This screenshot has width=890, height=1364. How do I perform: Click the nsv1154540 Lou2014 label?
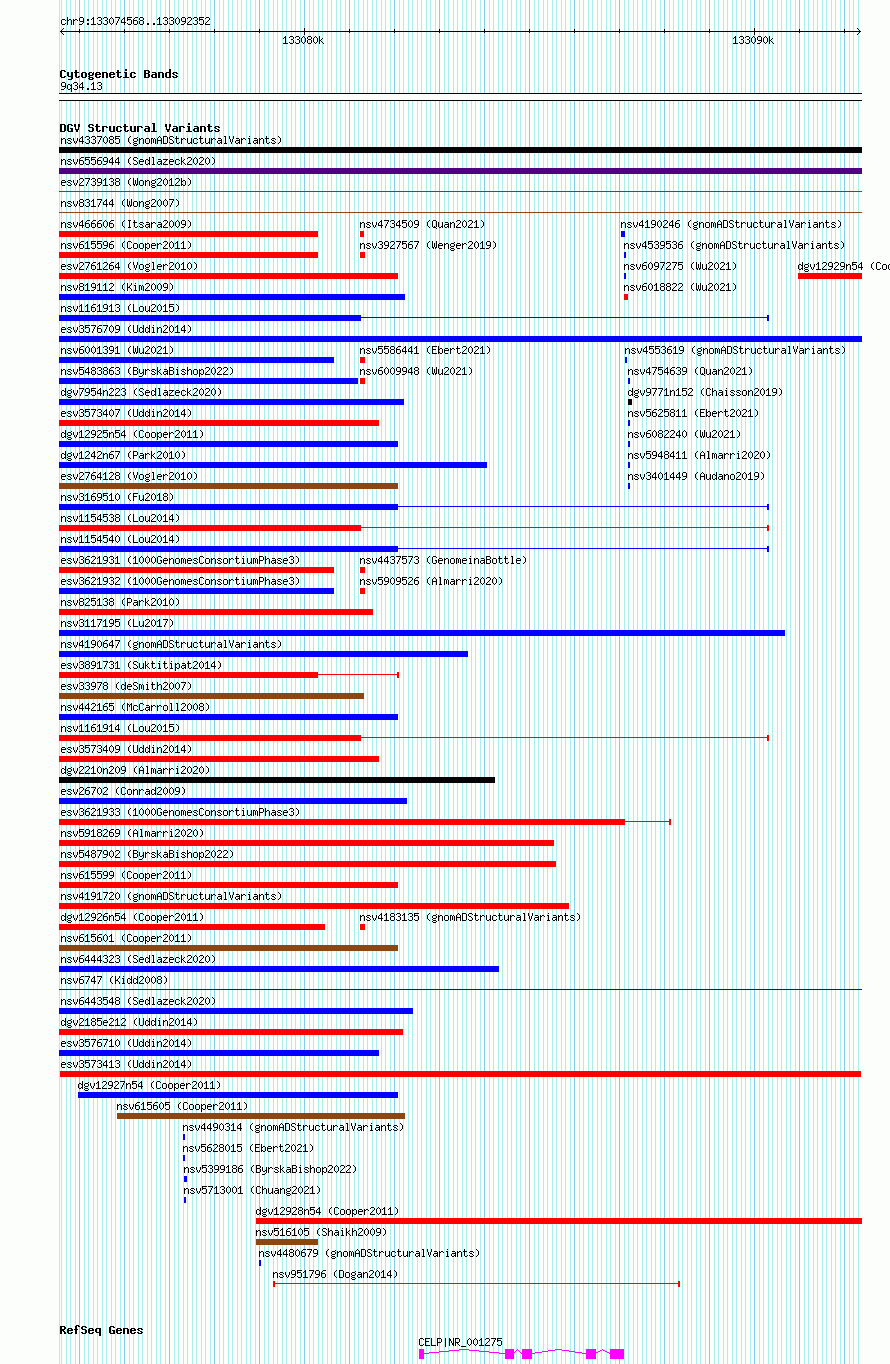120,539
